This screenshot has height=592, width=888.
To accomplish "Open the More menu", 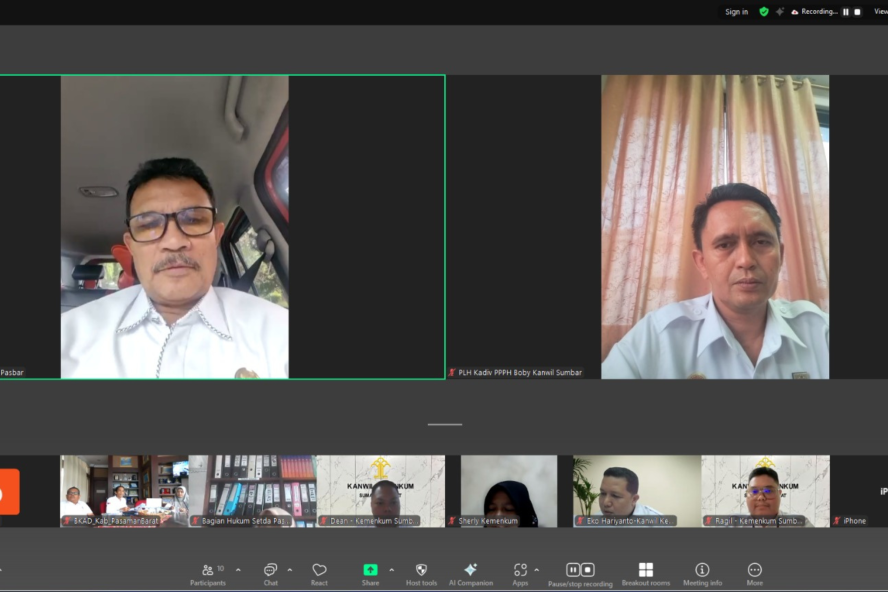I will click(754, 572).
